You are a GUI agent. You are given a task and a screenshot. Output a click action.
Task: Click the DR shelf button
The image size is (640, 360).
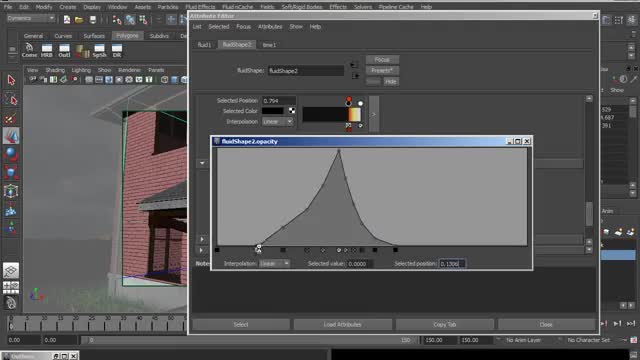point(117,51)
